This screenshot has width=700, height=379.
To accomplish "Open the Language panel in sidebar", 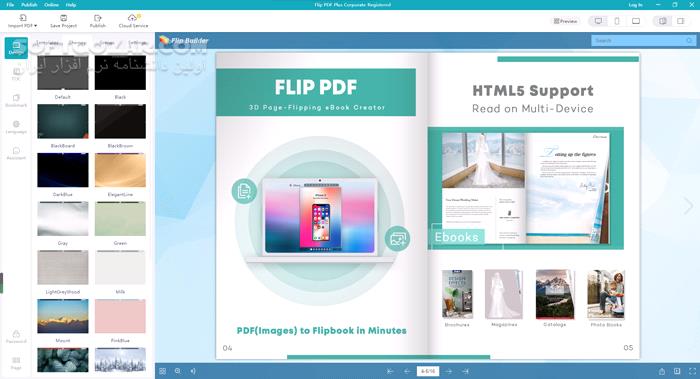I will [x=16, y=127].
